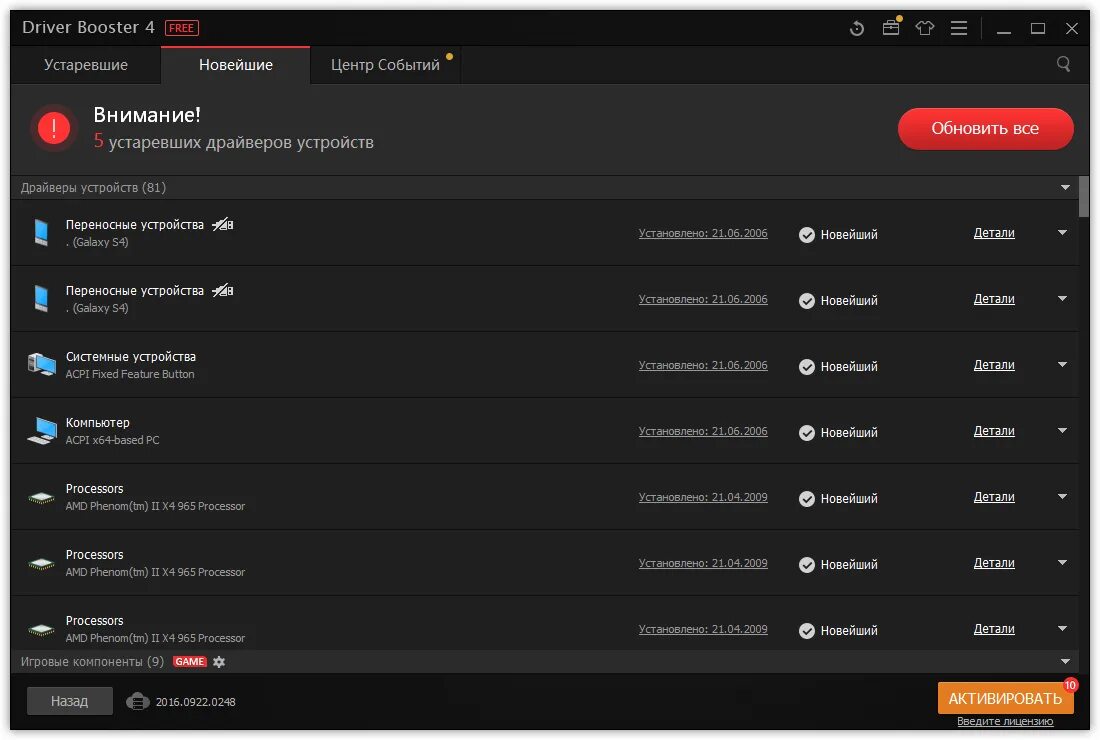The width and height of the screenshot is (1100, 740).
Task: Open the Tools toolbox icon
Action: (891, 27)
